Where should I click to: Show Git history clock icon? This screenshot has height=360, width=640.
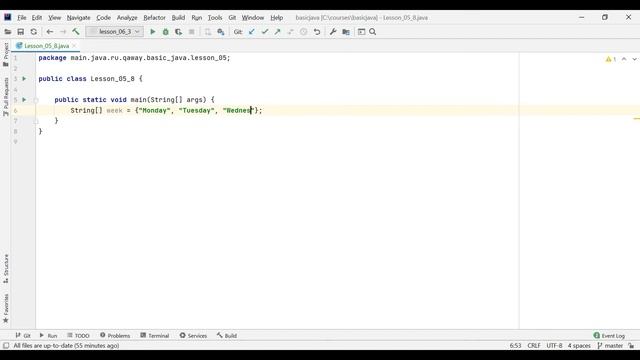point(303,32)
